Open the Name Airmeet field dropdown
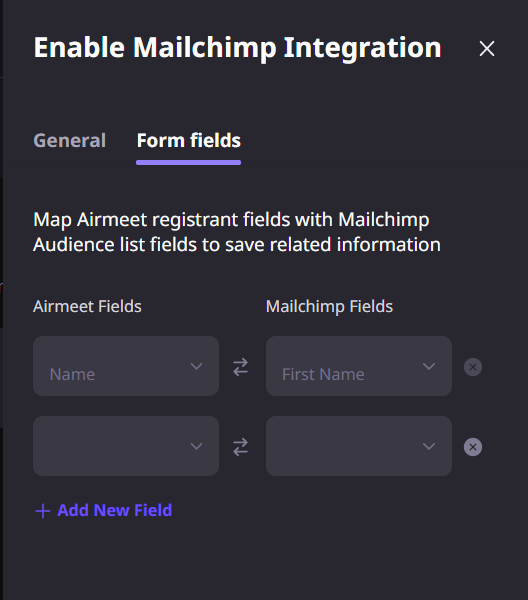528x600 pixels. click(126, 366)
